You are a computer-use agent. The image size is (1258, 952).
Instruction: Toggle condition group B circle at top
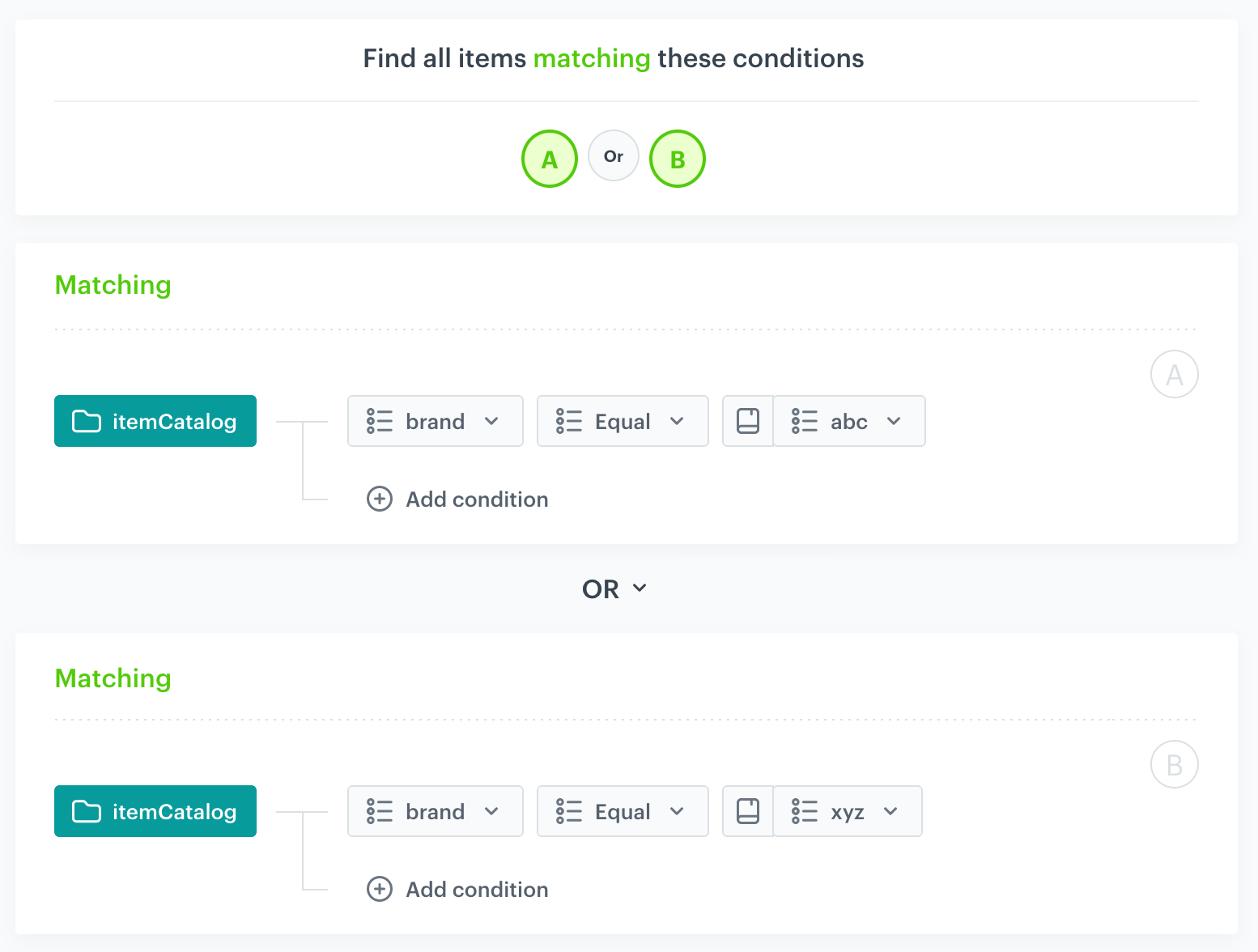click(x=677, y=159)
